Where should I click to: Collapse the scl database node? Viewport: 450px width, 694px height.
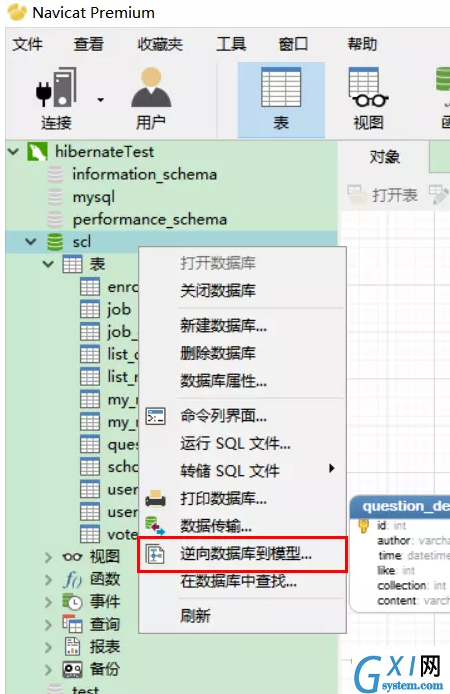[30, 242]
